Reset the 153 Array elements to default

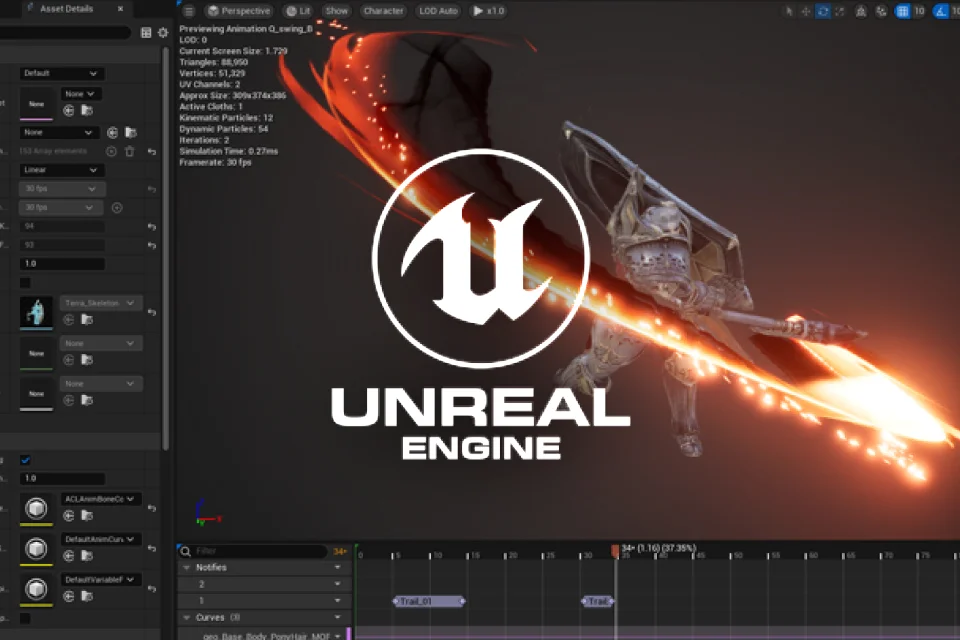pyautogui.click(x=152, y=151)
